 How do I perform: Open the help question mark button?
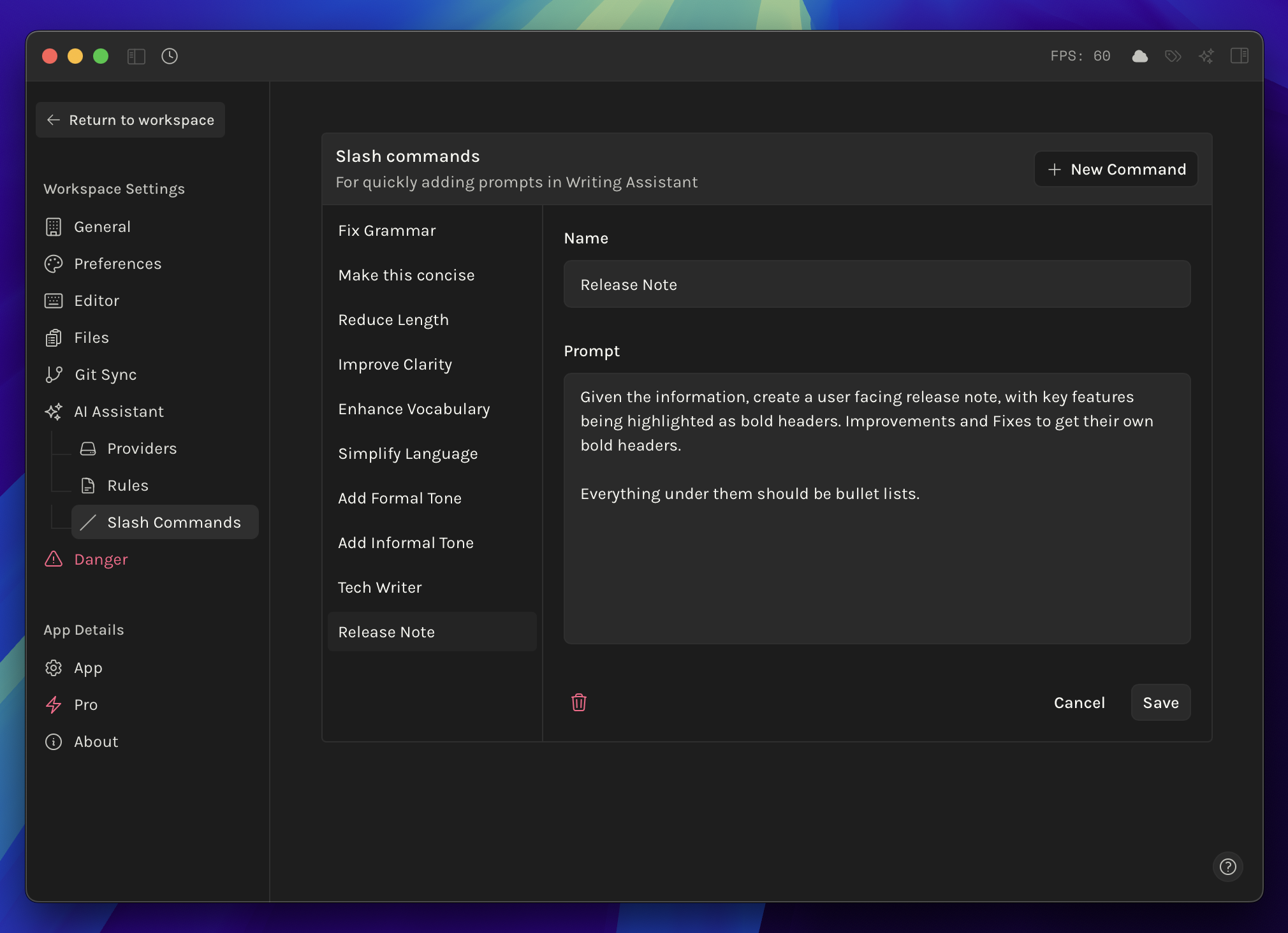pos(1227,867)
